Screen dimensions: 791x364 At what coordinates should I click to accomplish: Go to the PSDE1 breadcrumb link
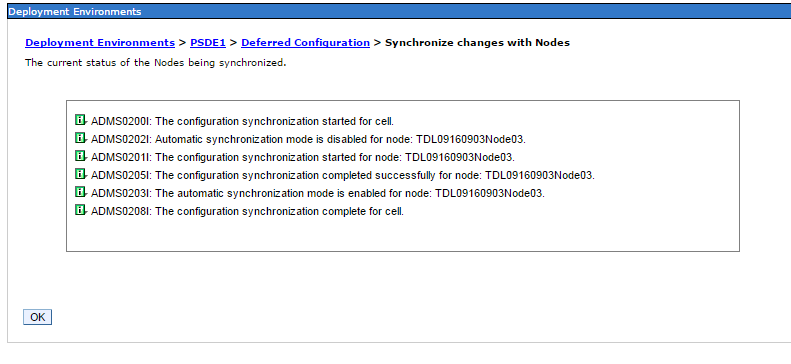point(208,43)
